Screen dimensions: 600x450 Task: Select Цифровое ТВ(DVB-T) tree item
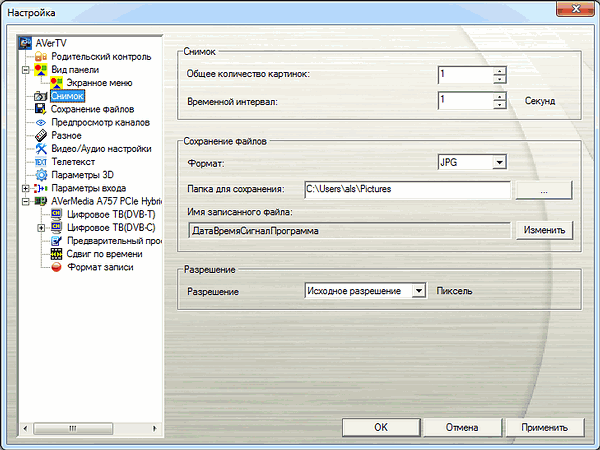[111, 214]
